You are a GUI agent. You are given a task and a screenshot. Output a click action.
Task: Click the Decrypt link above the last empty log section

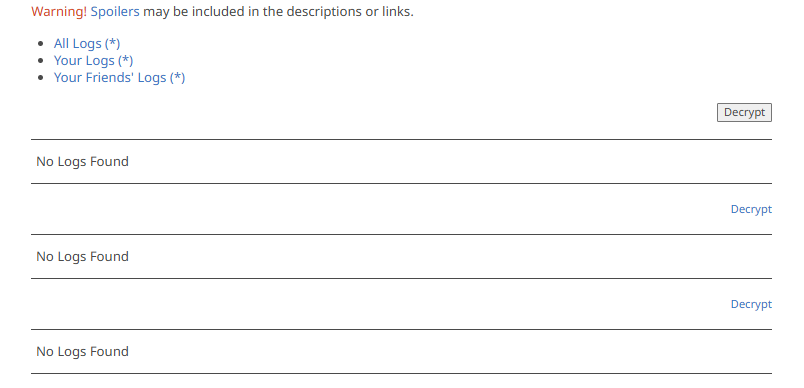751,304
